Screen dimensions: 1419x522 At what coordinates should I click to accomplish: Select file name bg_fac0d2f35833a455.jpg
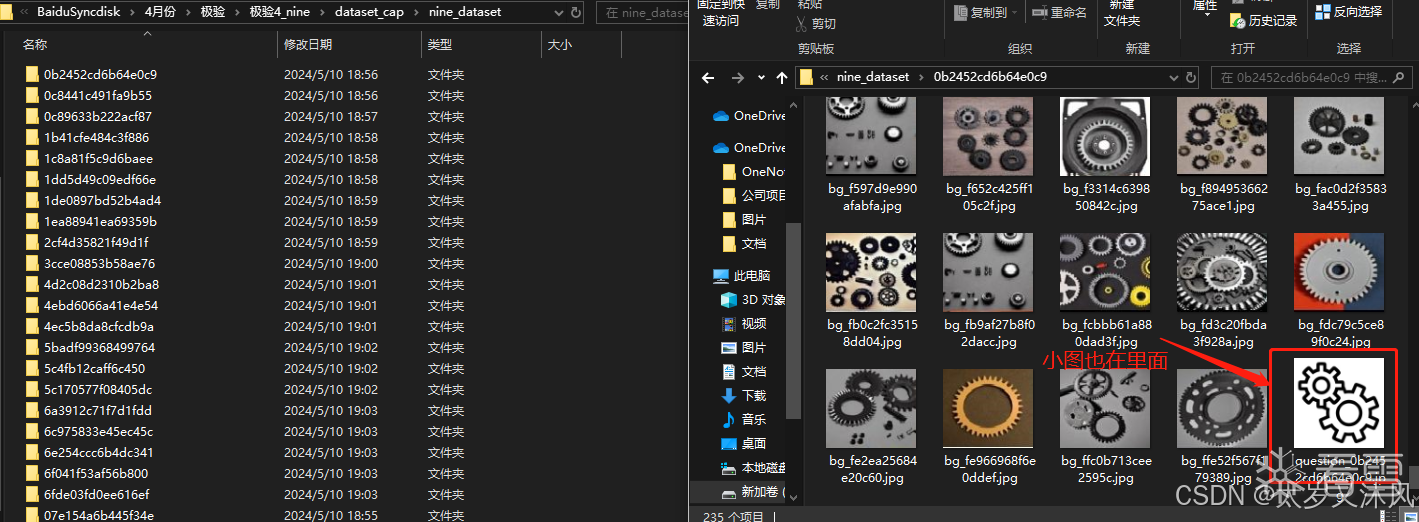pyautogui.click(x=1340, y=197)
